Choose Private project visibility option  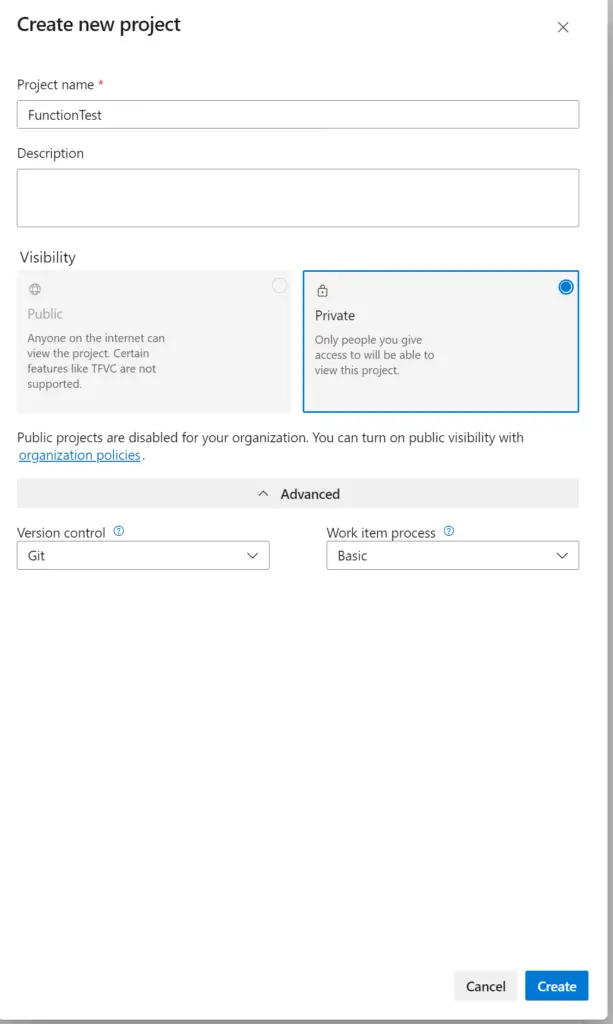point(441,340)
